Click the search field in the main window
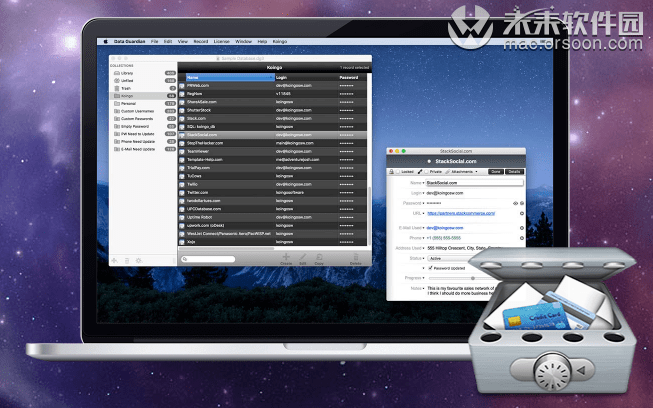This screenshot has height=408, width=653. 208,259
